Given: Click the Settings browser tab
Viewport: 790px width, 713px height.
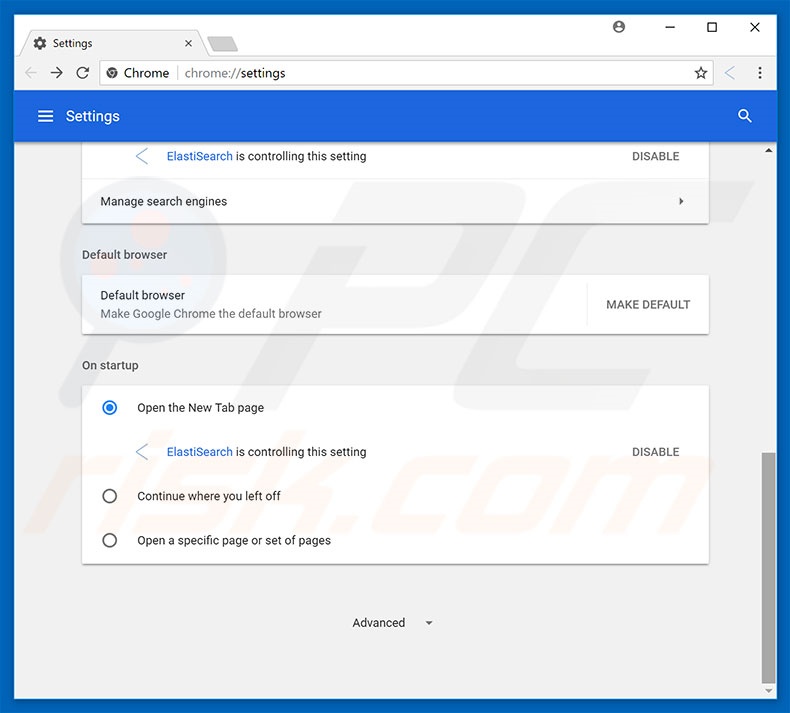Looking at the screenshot, I should coord(110,43).
